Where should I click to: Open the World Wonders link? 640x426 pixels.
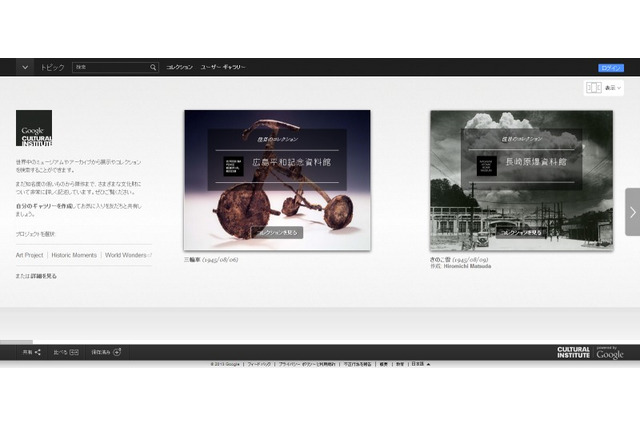(128, 256)
